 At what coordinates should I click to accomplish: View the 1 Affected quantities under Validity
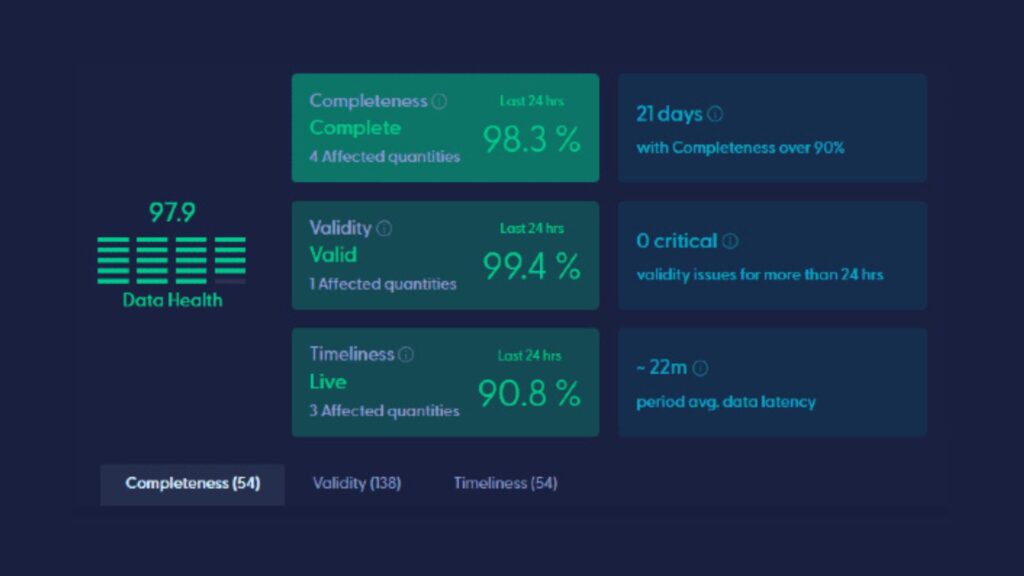(x=383, y=284)
